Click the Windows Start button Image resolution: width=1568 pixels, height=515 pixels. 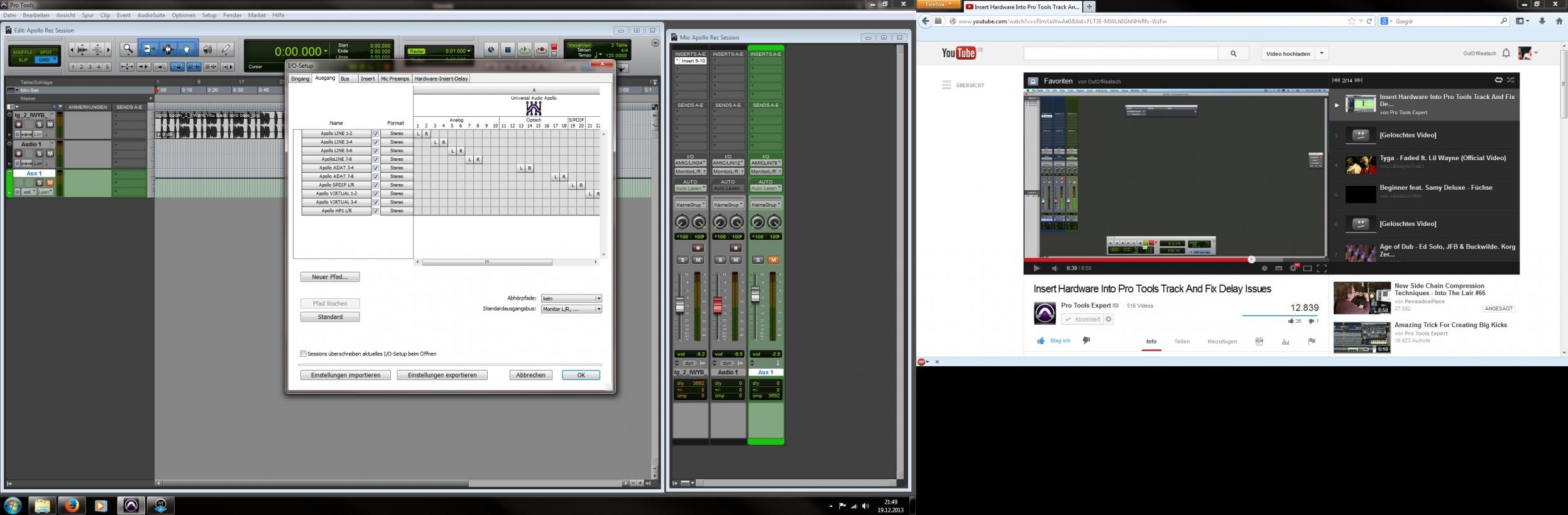point(13,505)
